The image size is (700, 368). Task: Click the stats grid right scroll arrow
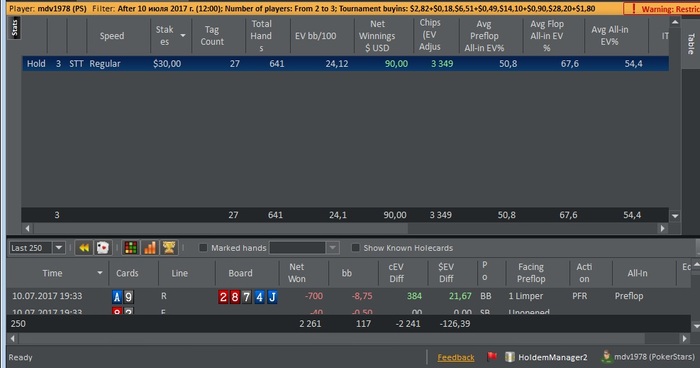pos(662,228)
